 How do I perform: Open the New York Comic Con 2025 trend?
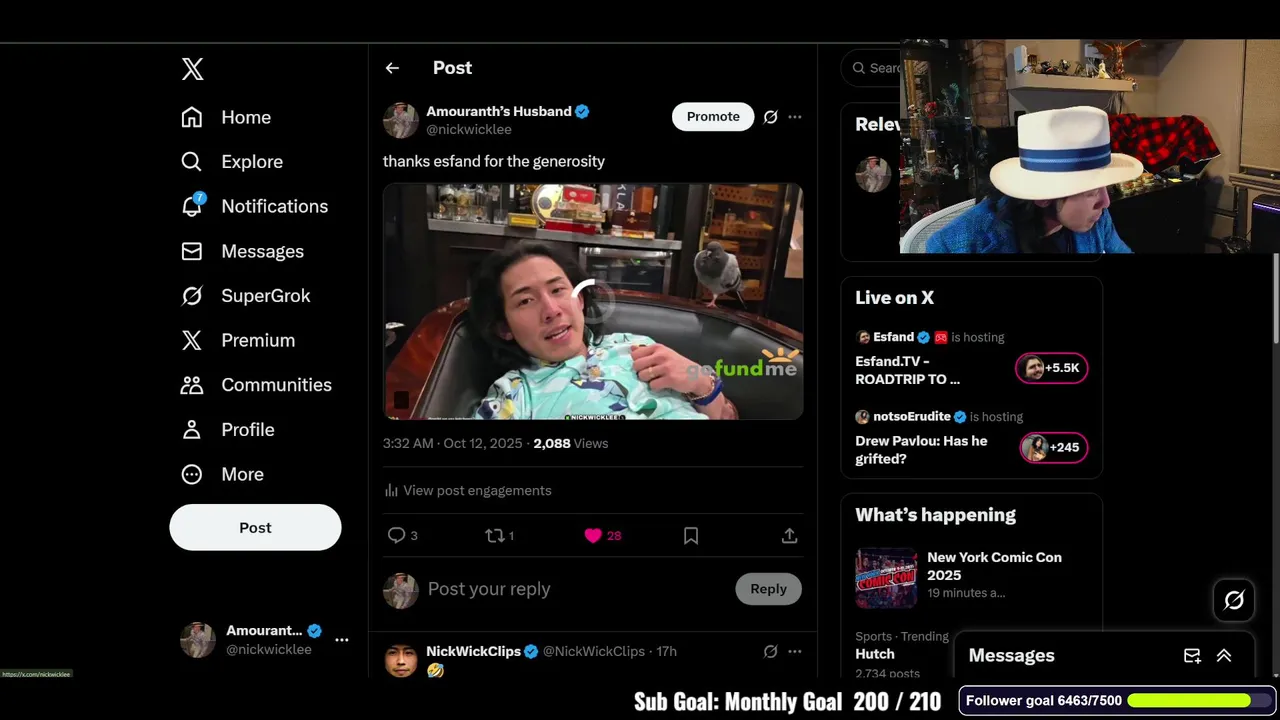995,566
